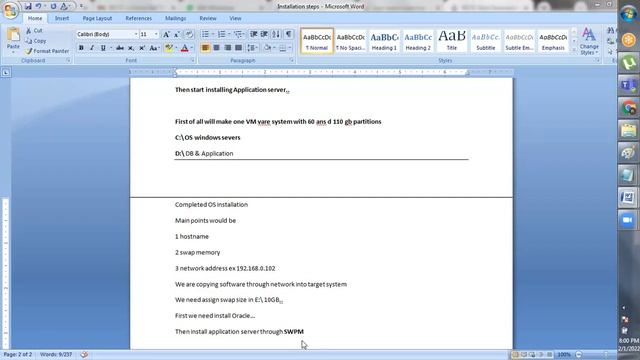Open the Office Button menu
The height and width of the screenshot is (360, 640).
click(10, 10)
